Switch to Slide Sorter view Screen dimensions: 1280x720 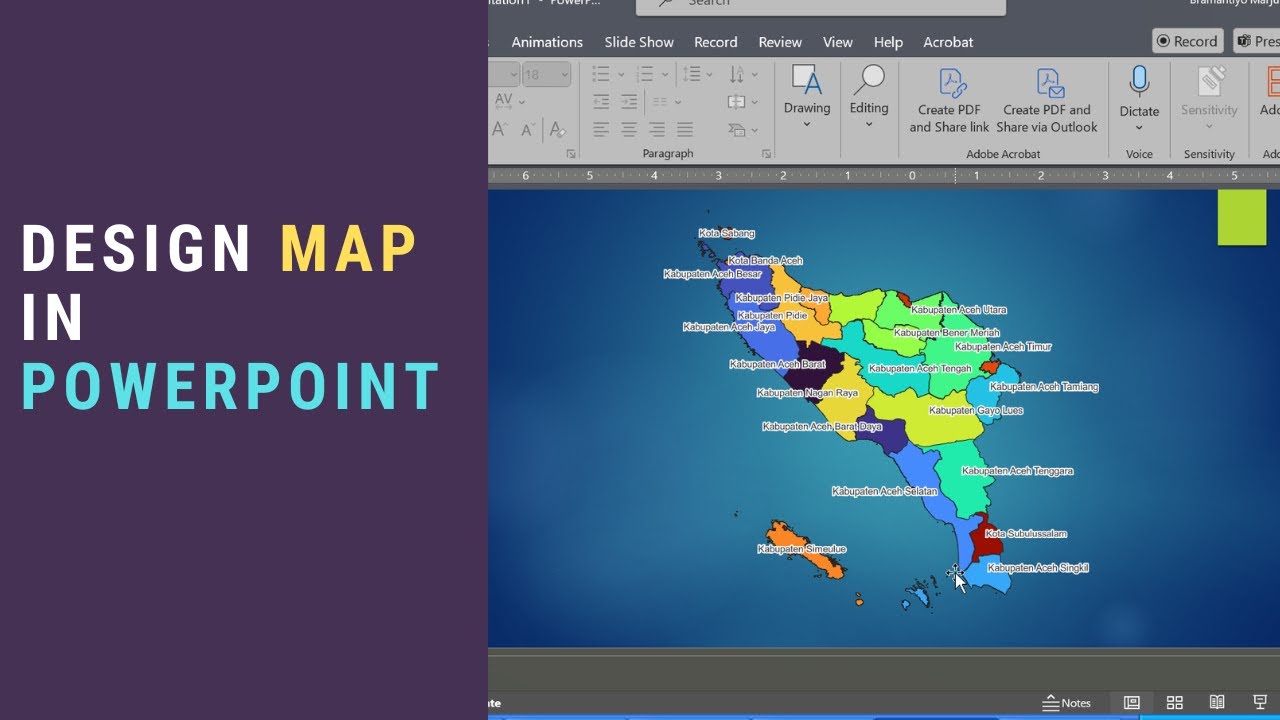pos(1175,703)
